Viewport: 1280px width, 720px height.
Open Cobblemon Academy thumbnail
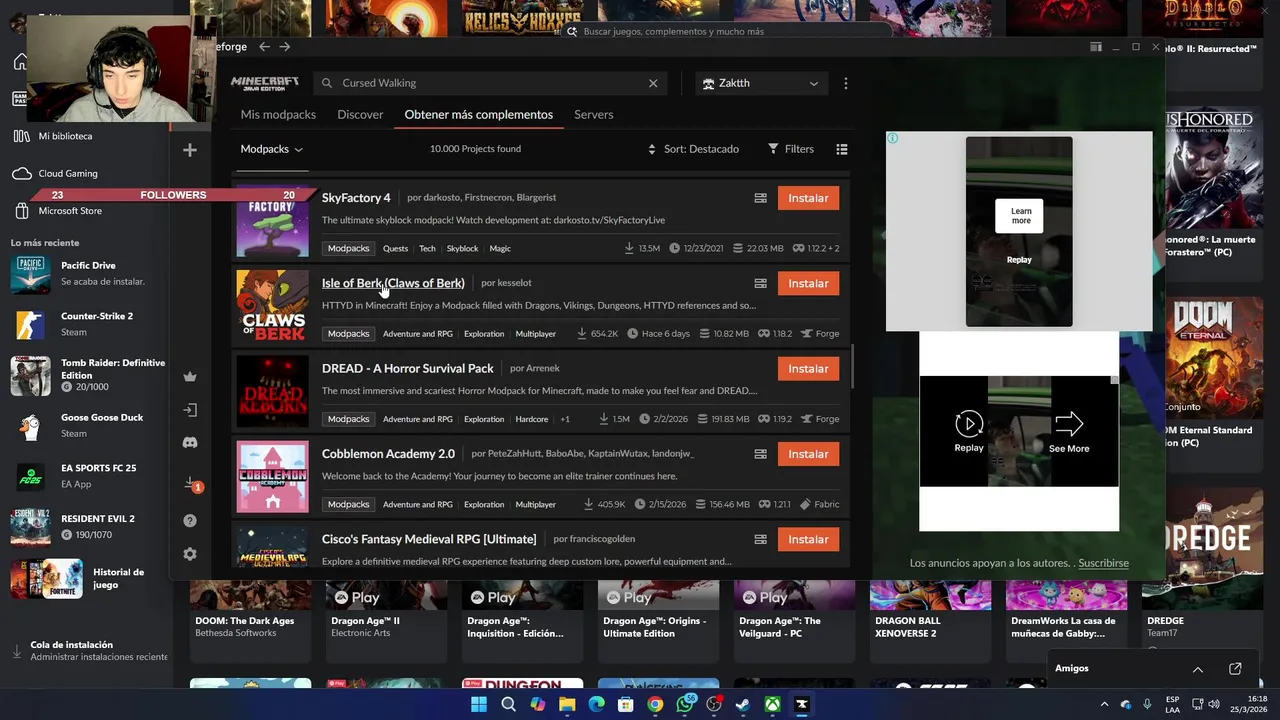272,476
